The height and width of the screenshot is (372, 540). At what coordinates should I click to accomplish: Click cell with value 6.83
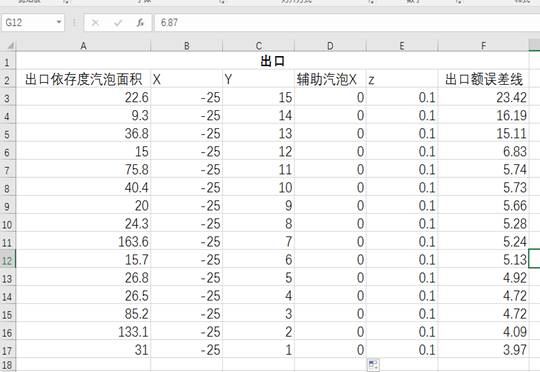click(484, 151)
